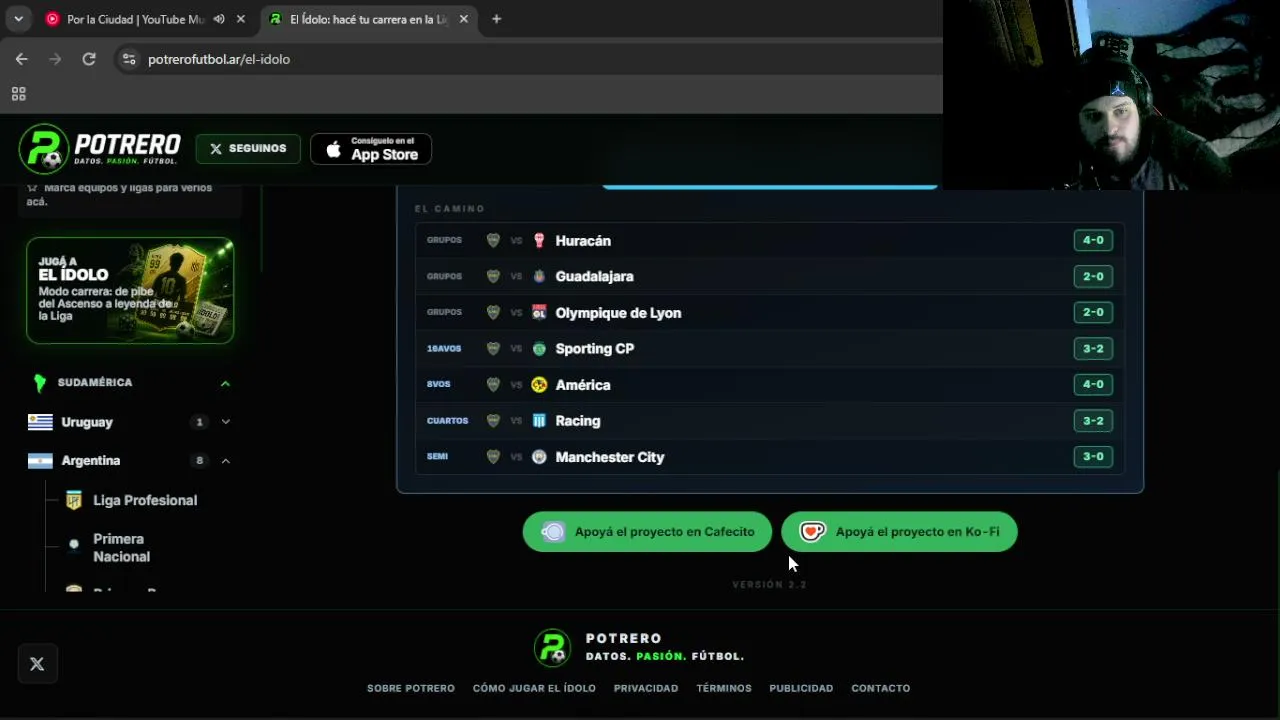Select the Huracán team name
The height and width of the screenshot is (720, 1280).
(x=583, y=241)
